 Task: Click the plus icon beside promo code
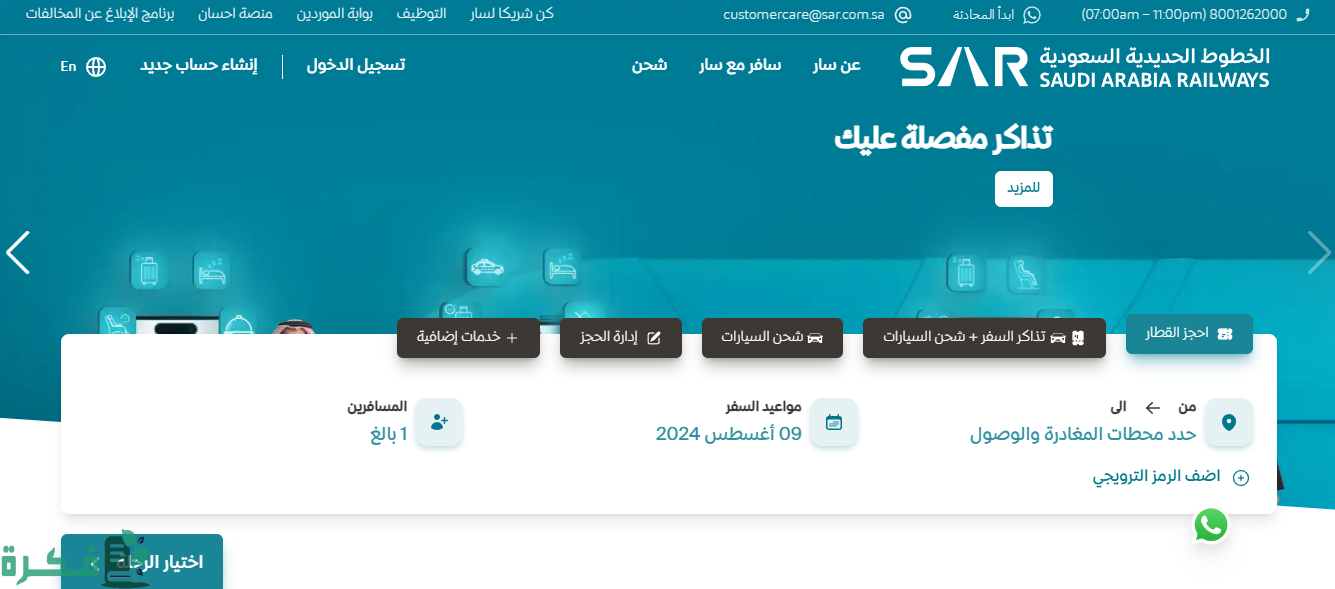(1241, 478)
